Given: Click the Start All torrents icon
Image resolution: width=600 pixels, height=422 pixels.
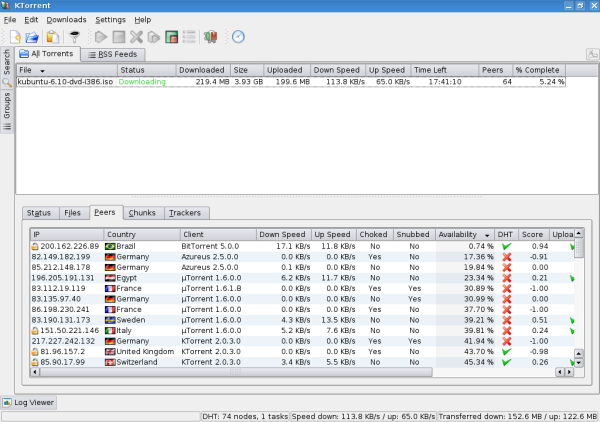Looking at the screenshot, I should pyautogui.click(x=154, y=37).
